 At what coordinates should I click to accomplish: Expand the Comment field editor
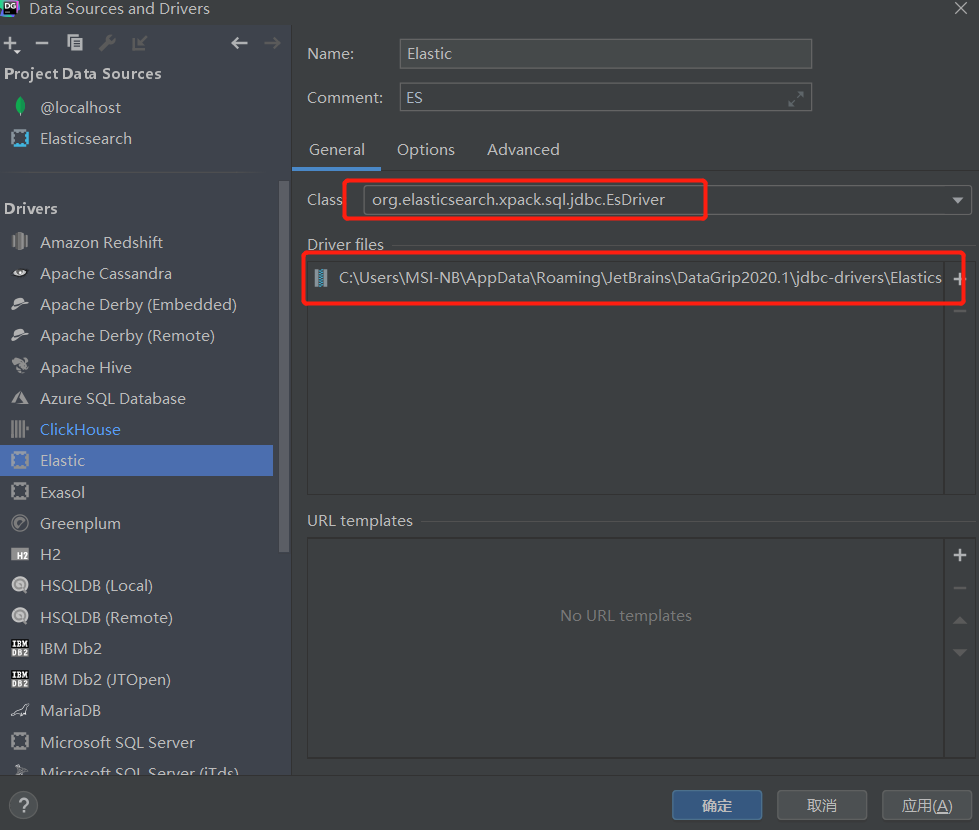(795, 97)
